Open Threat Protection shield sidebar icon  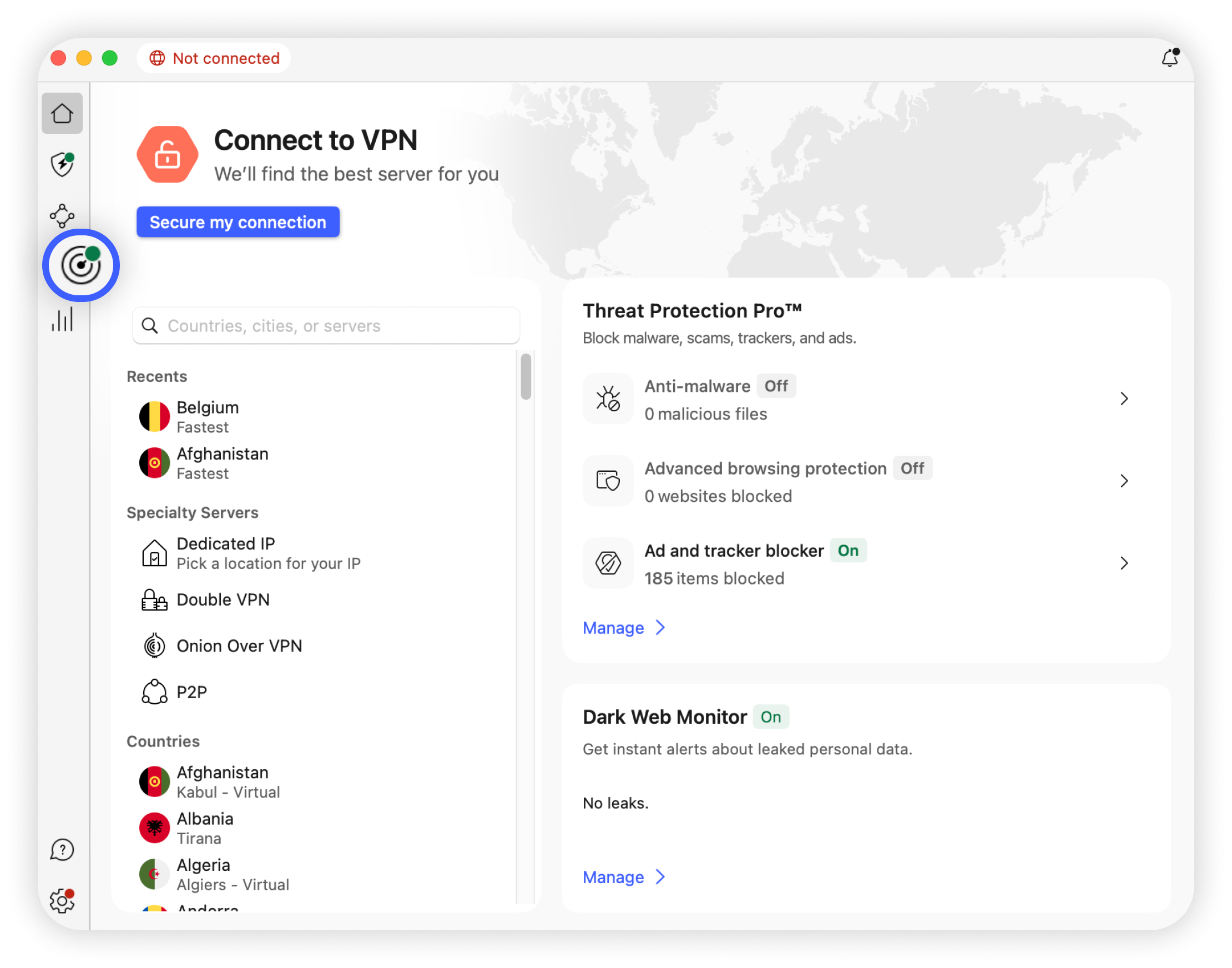point(62,165)
